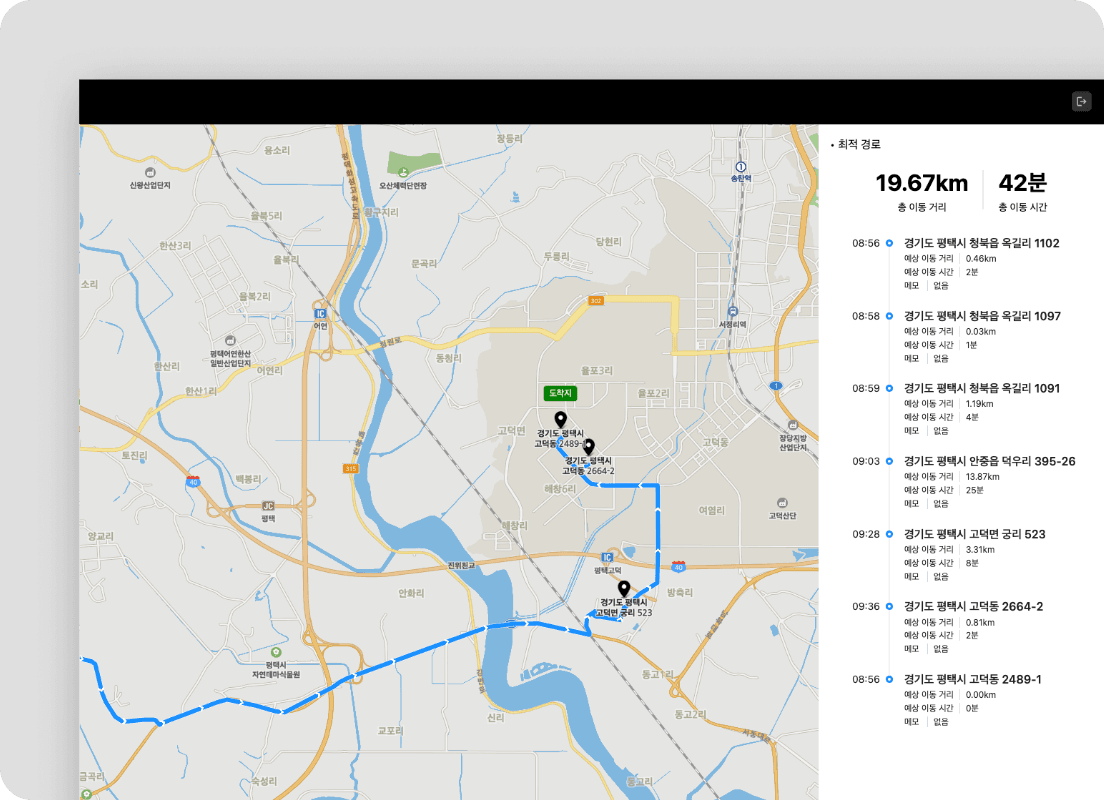Open the stop 경기도 평택시 청북읍 옥길리 1102

pyautogui.click(x=981, y=244)
